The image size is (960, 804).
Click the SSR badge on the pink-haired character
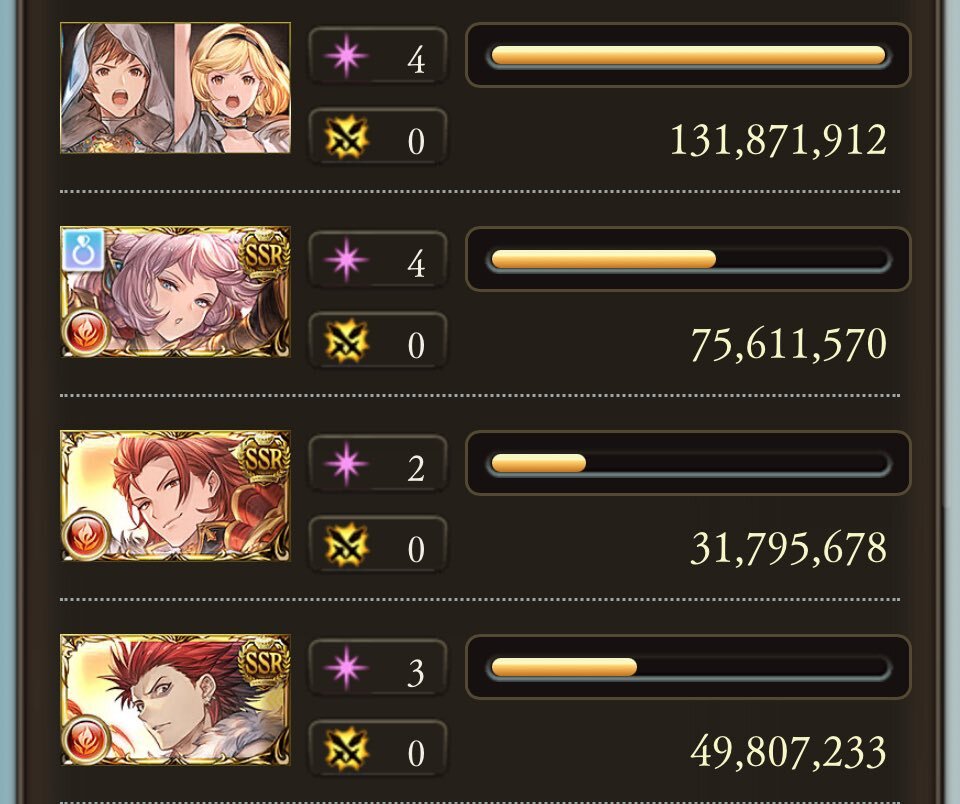[264, 254]
